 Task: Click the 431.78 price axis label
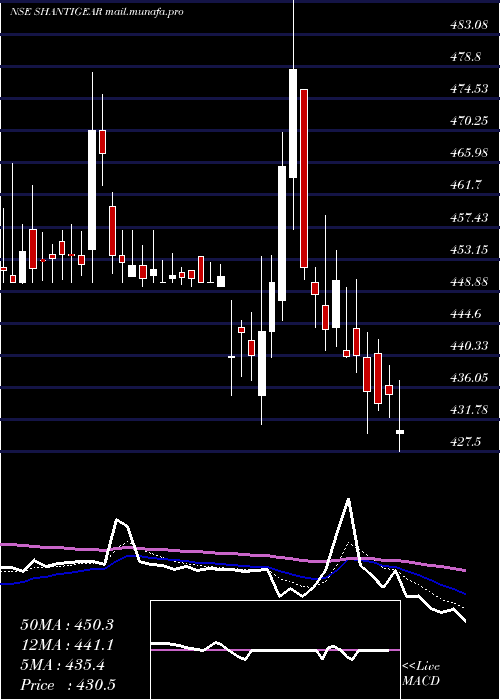pos(468,409)
